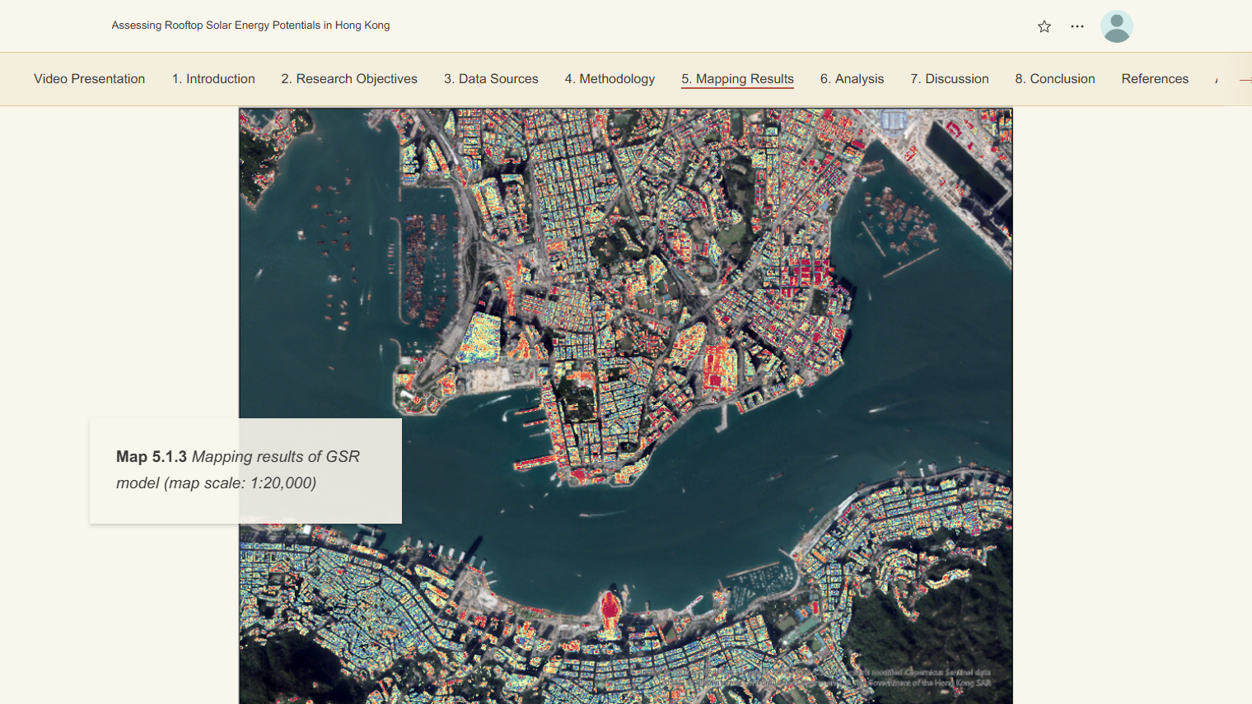This screenshot has width=1252, height=704.
Task: Click the Map 5.1.3 caption card
Action: (245, 470)
